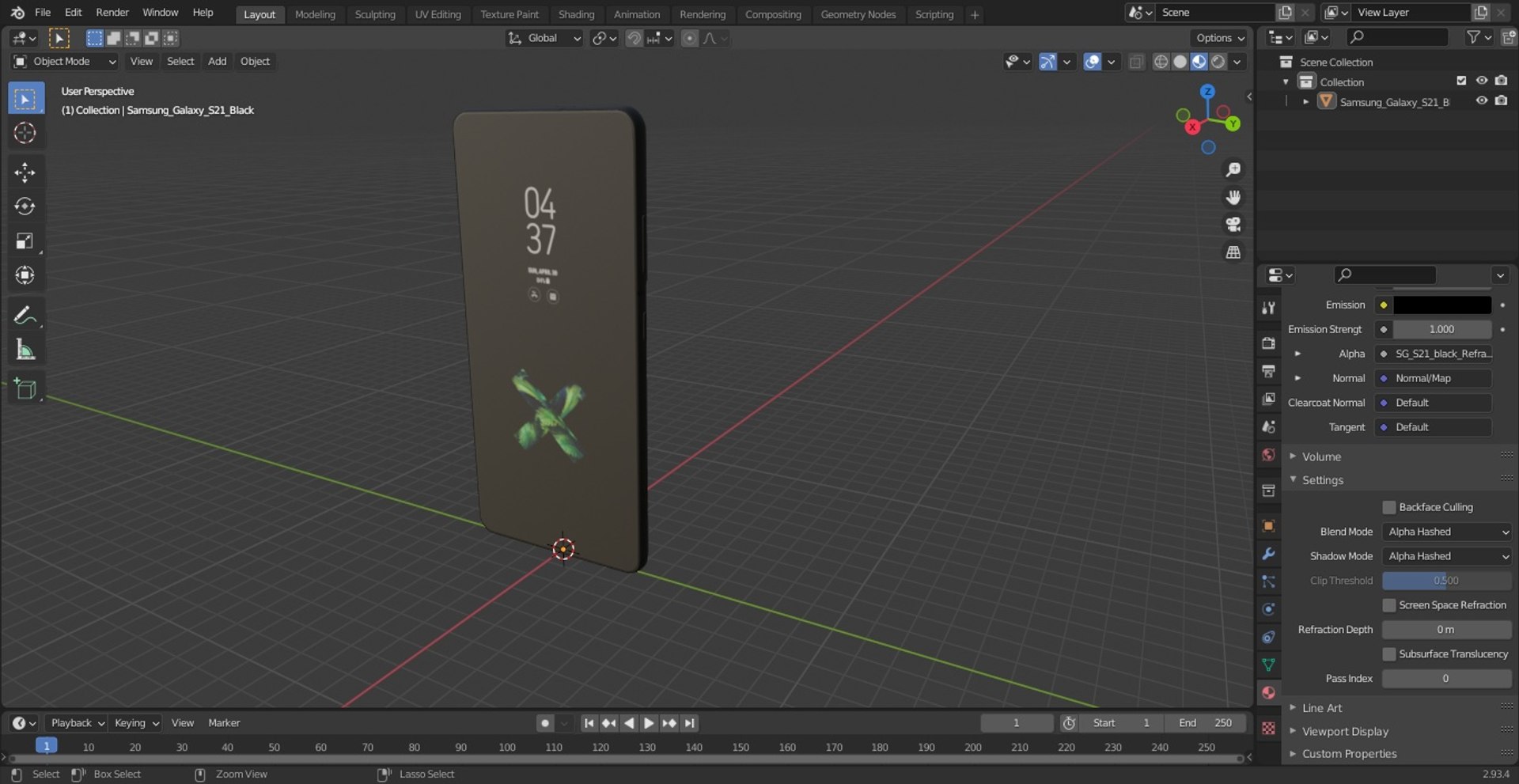The height and width of the screenshot is (784, 1519).
Task: Open the Texture properties tab
Action: pyautogui.click(x=1268, y=729)
